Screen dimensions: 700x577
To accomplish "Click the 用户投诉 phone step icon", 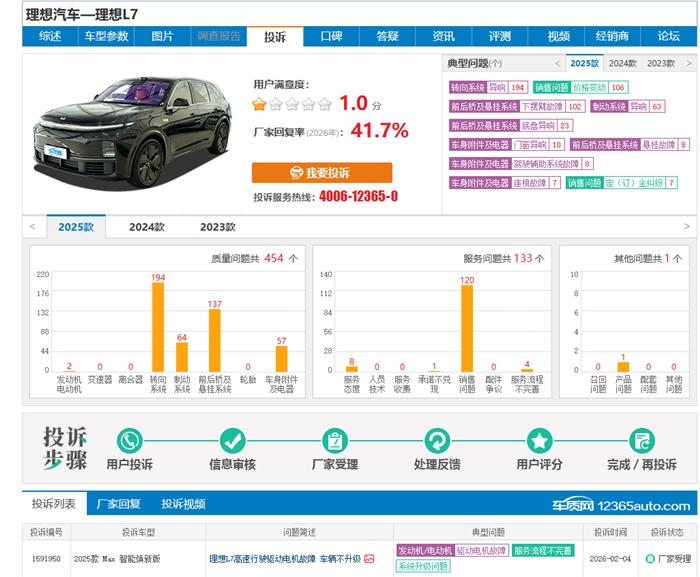I will click(x=130, y=440).
